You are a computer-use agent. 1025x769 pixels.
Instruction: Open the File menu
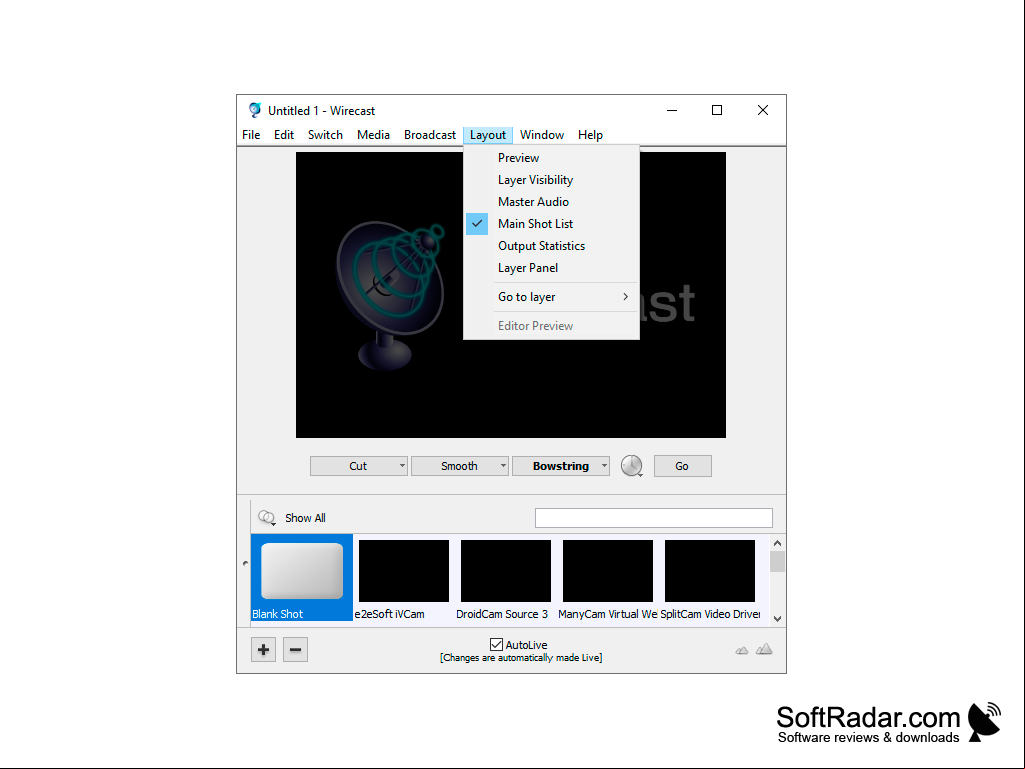click(251, 135)
